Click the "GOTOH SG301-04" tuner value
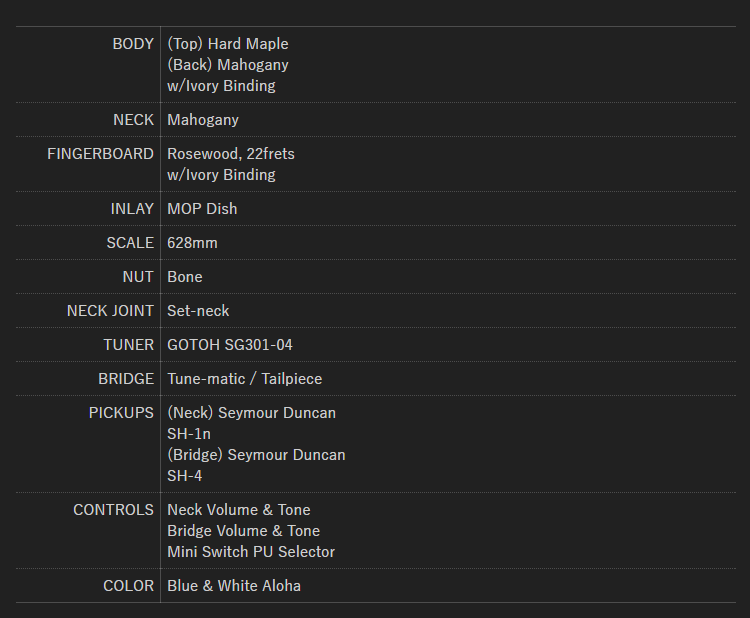 [229, 345]
